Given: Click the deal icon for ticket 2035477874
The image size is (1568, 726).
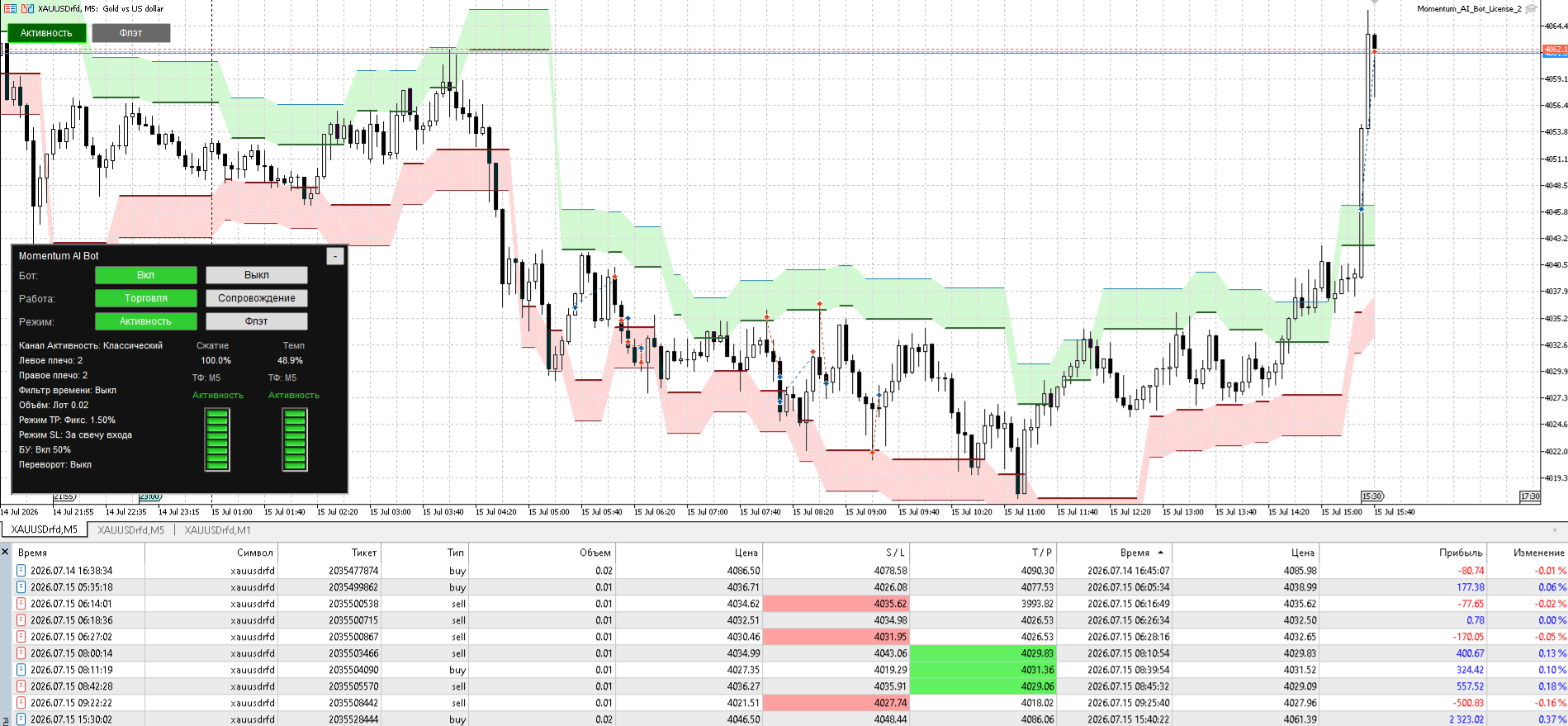Looking at the screenshot, I should point(21,571).
